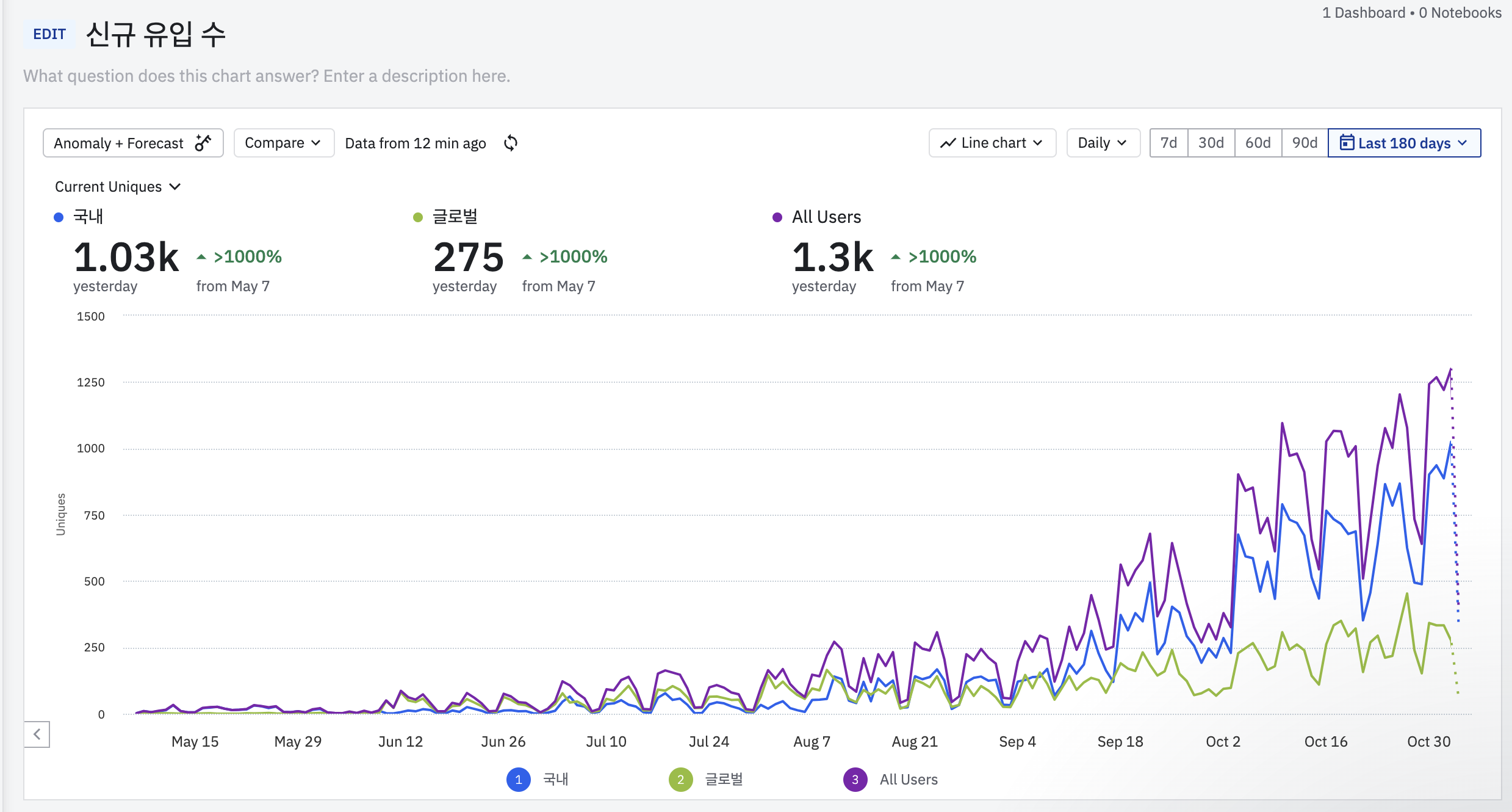Click the 1000 y-axis label

(x=91, y=449)
